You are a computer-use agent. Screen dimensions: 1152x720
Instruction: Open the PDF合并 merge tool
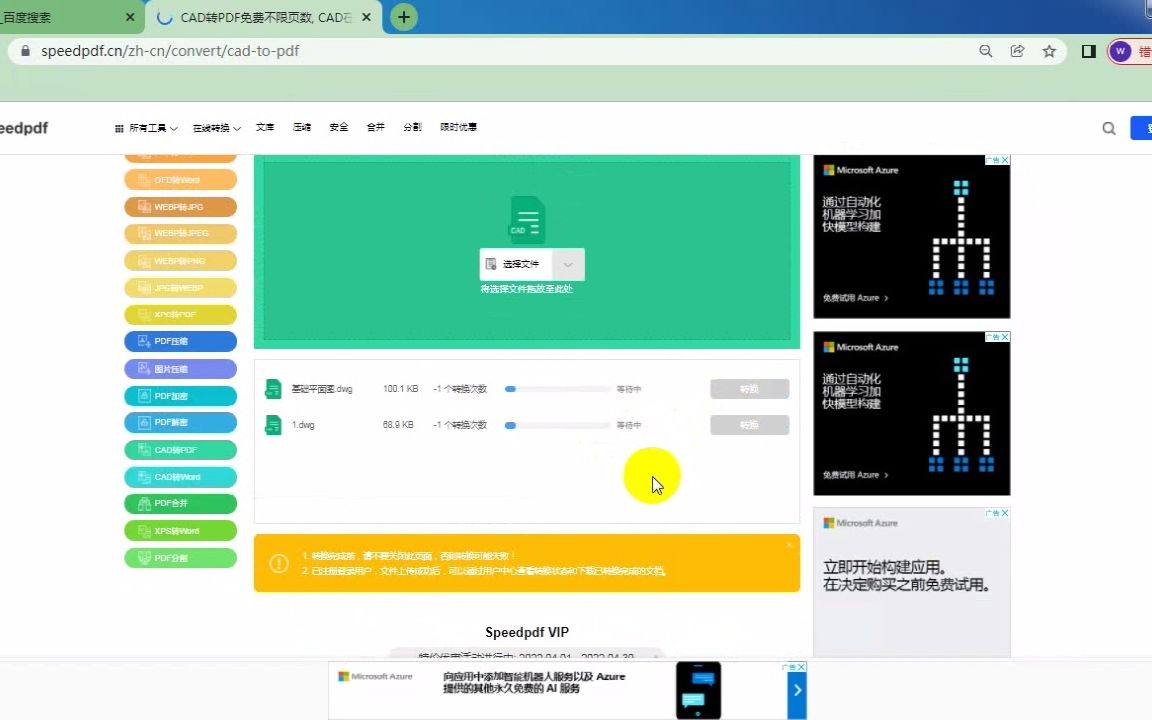pyautogui.click(x=180, y=503)
